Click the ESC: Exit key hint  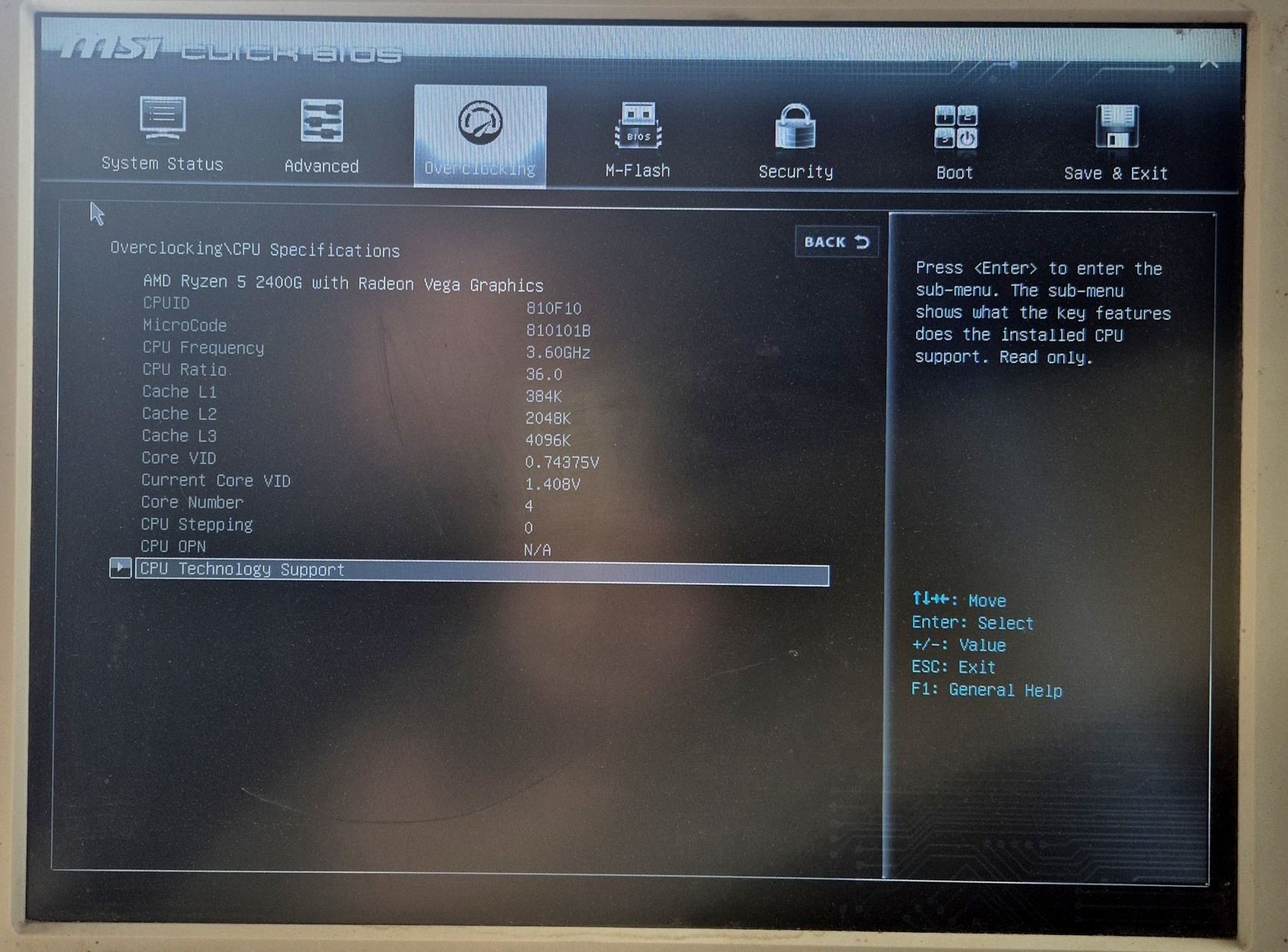tap(954, 668)
